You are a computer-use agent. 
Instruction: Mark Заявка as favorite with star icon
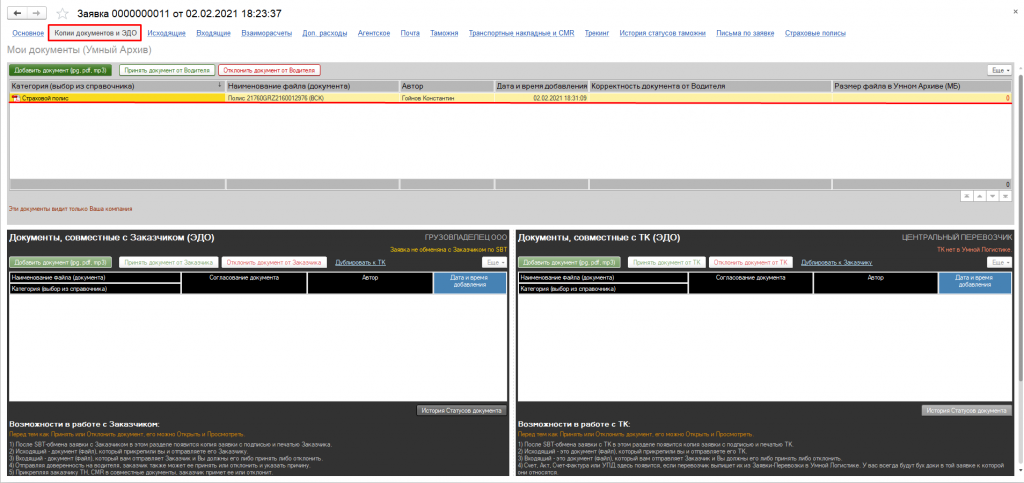[63, 13]
